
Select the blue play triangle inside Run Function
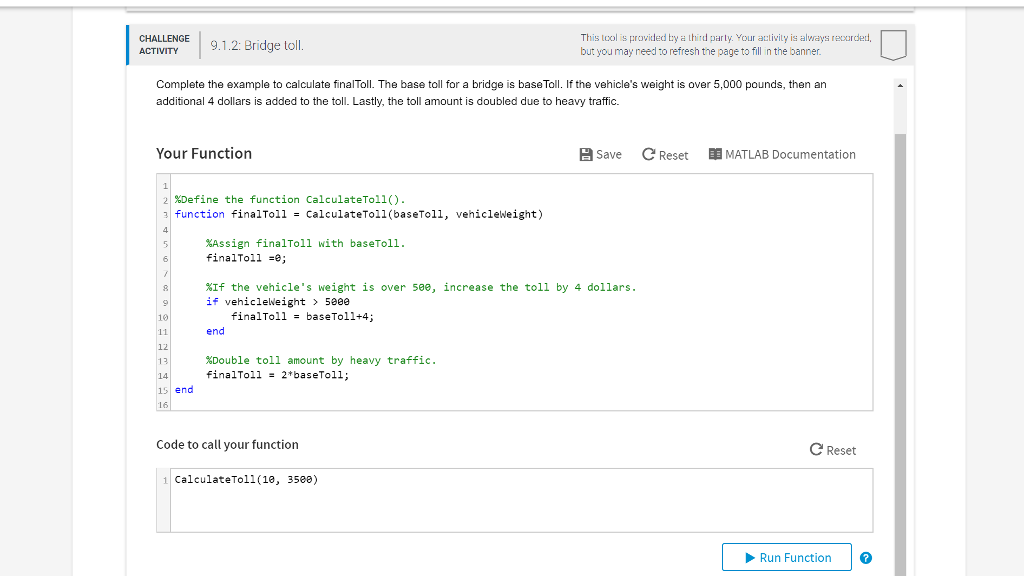tap(749, 557)
